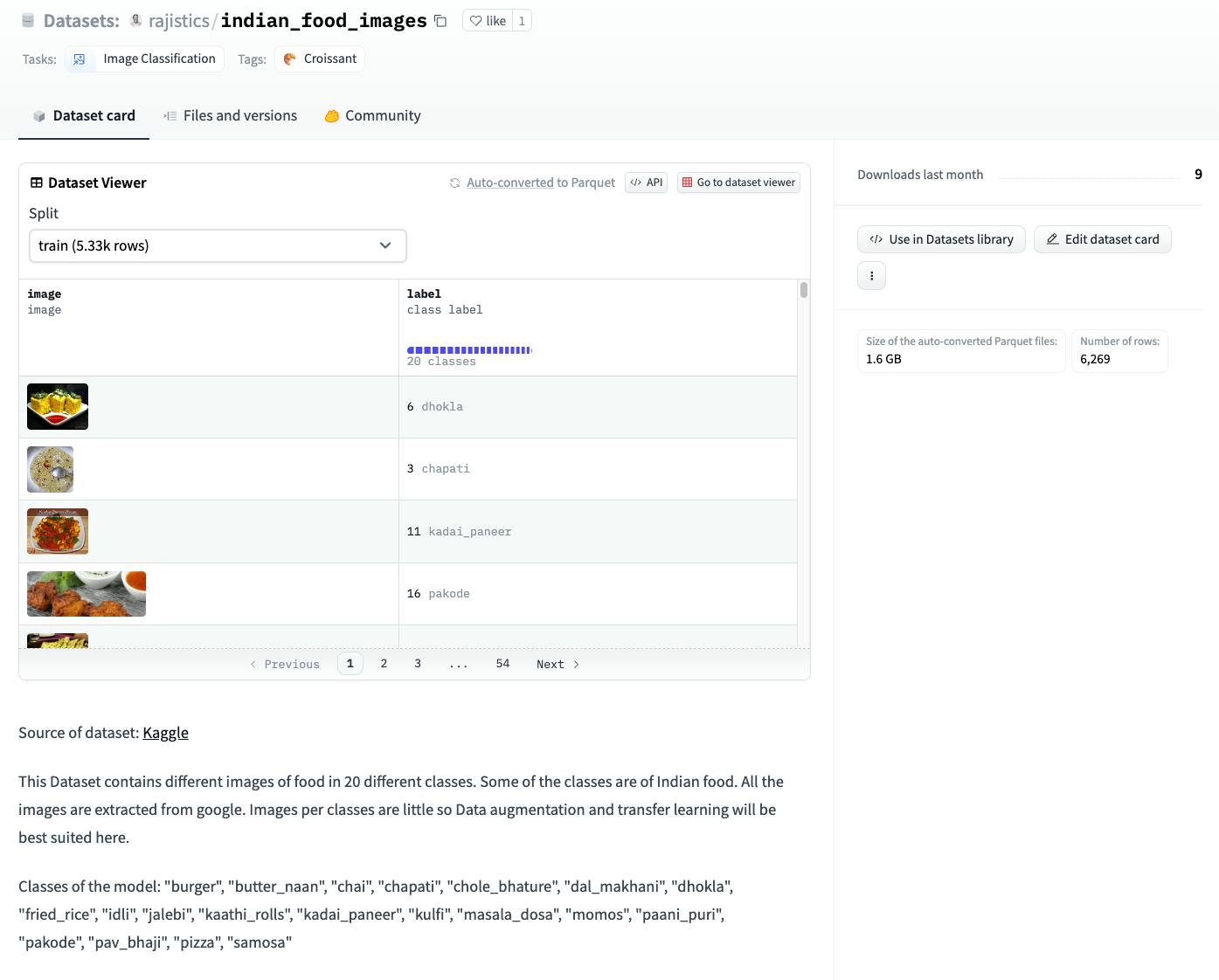Viewport: 1219px width, 980px height.
Task: Open the dhokla image thumbnail
Action: (x=58, y=407)
